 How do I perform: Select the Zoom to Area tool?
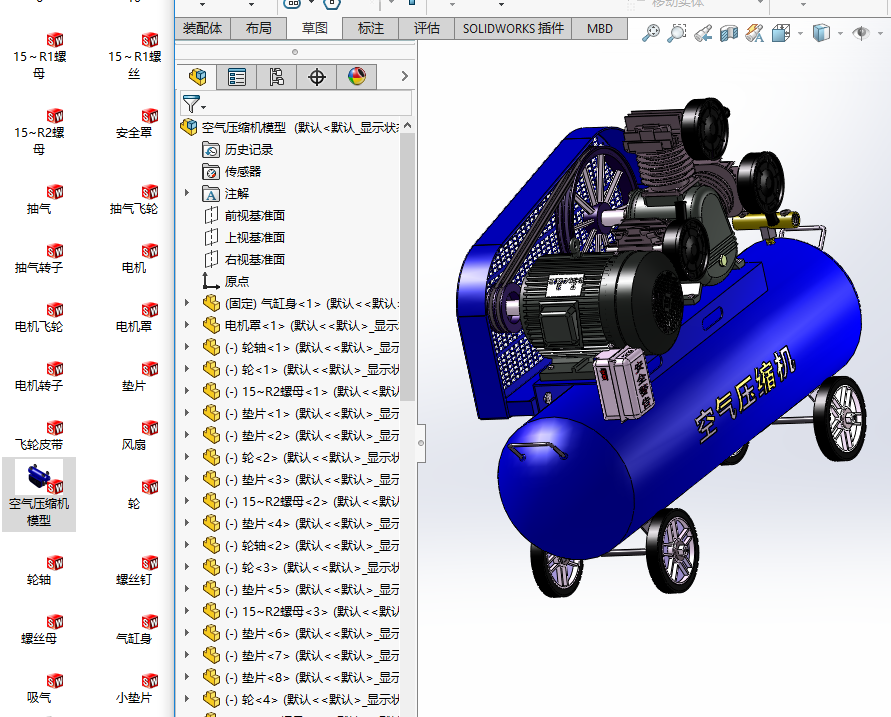pos(677,34)
